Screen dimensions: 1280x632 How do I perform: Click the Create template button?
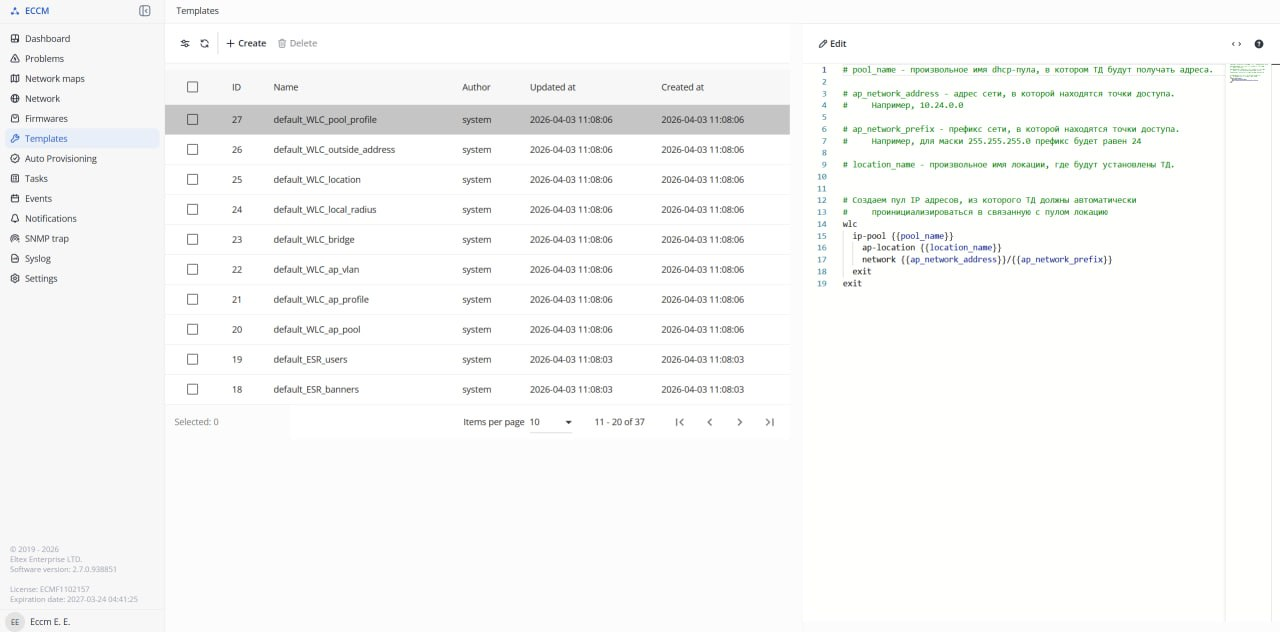click(x=246, y=43)
